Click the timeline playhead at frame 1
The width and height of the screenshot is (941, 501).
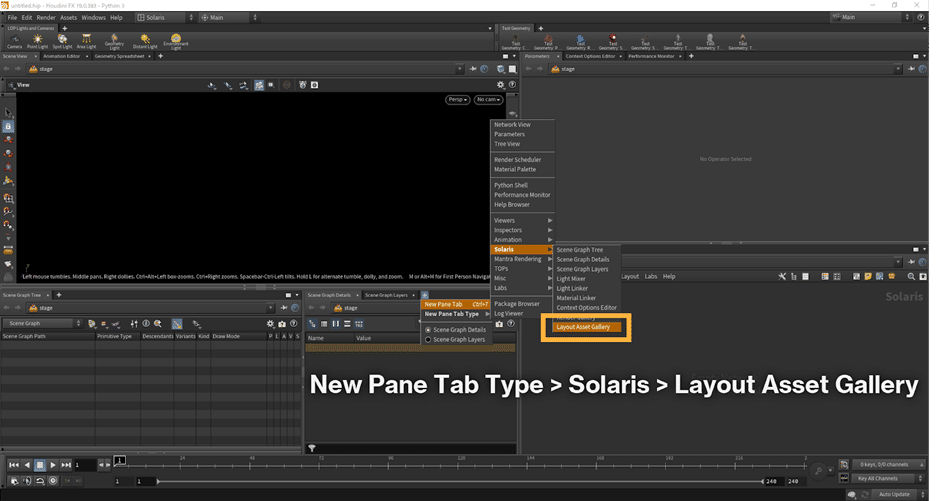tap(120, 461)
